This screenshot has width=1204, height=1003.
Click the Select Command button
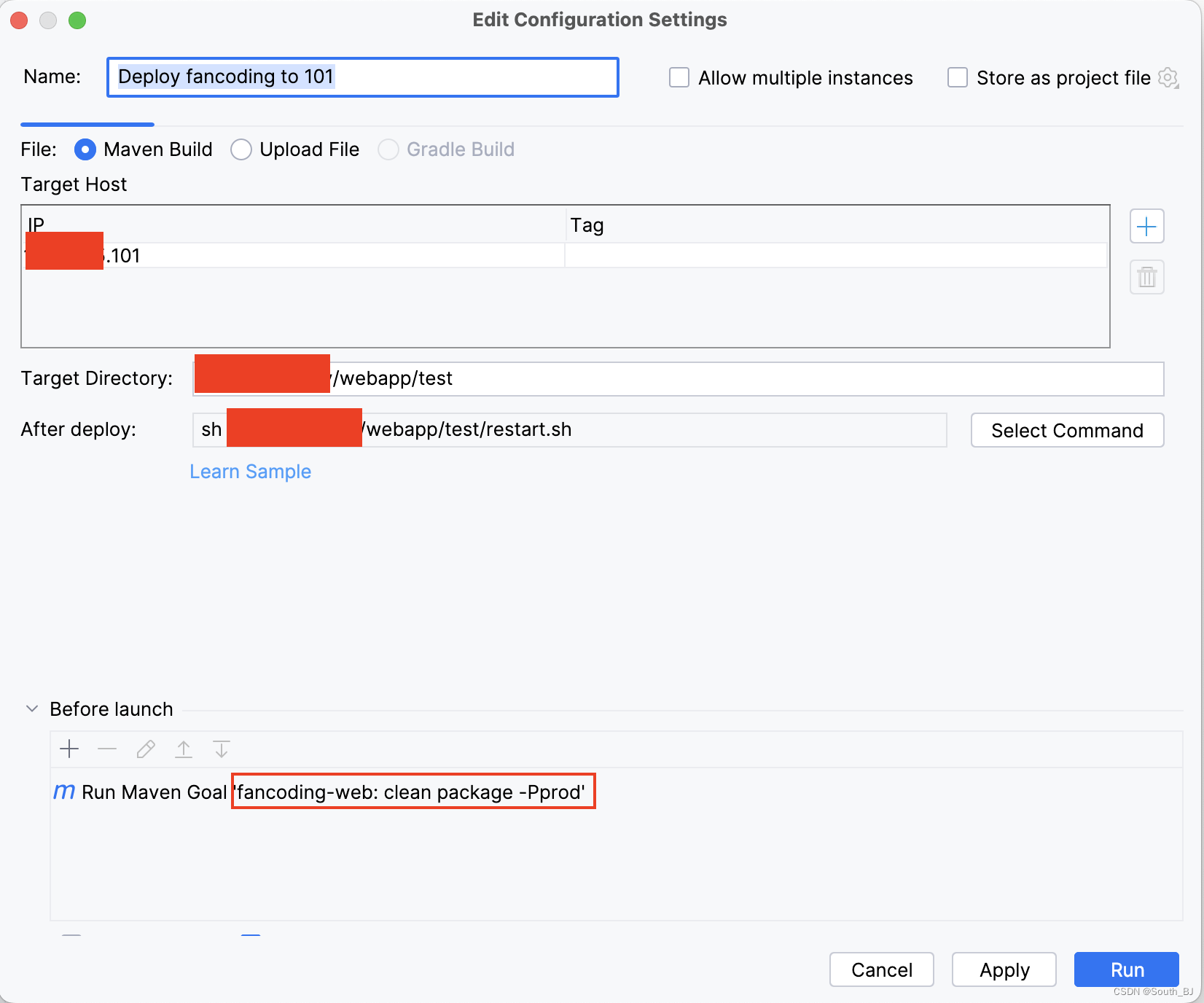(1067, 430)
